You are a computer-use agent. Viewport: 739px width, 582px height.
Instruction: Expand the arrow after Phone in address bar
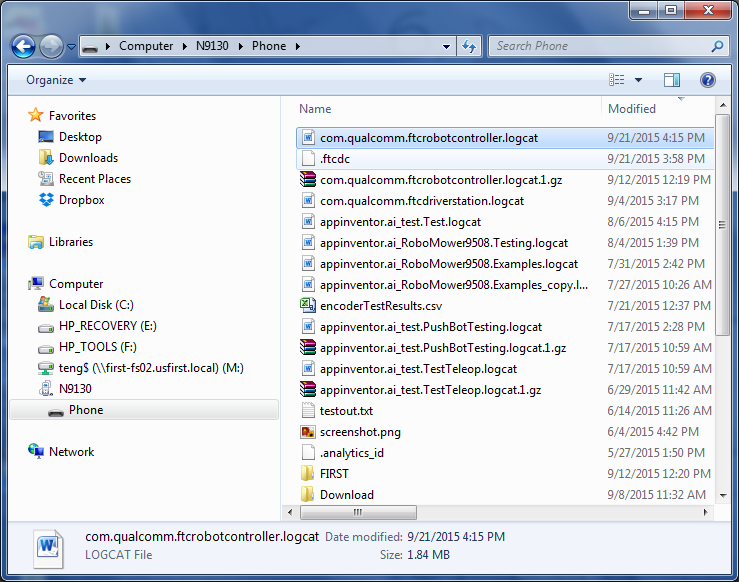pyautogui.click(x=298, y=46)
